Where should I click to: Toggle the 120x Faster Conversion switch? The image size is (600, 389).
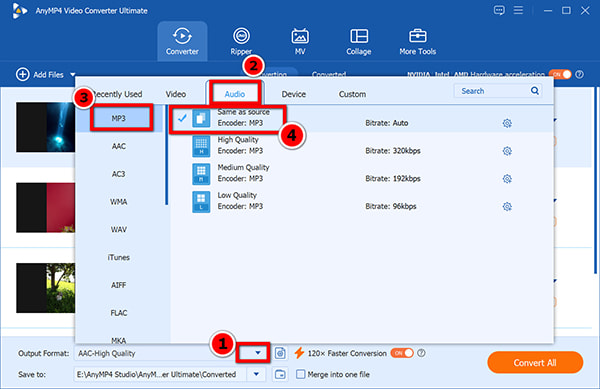pos(402,353)
